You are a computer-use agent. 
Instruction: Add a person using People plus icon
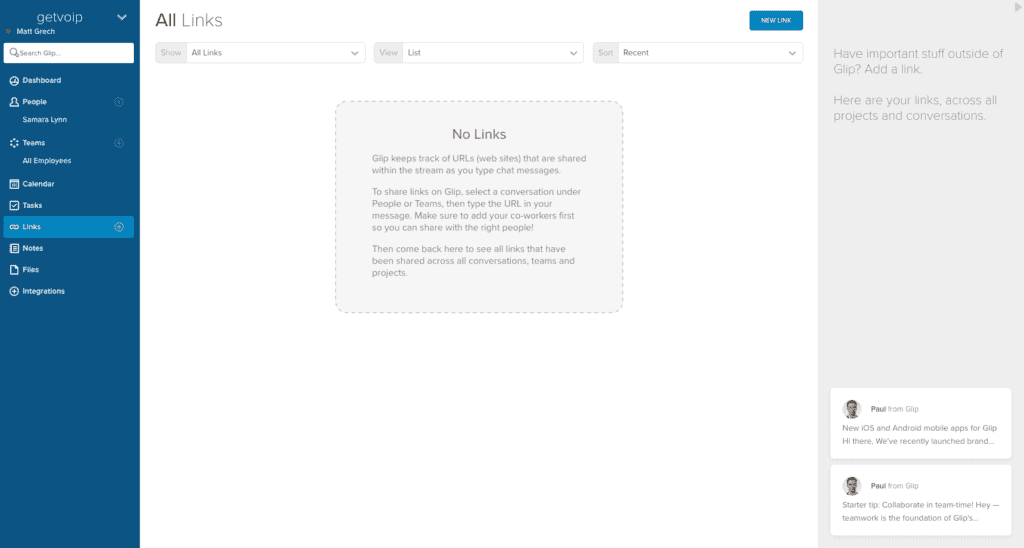pos(119,102)
